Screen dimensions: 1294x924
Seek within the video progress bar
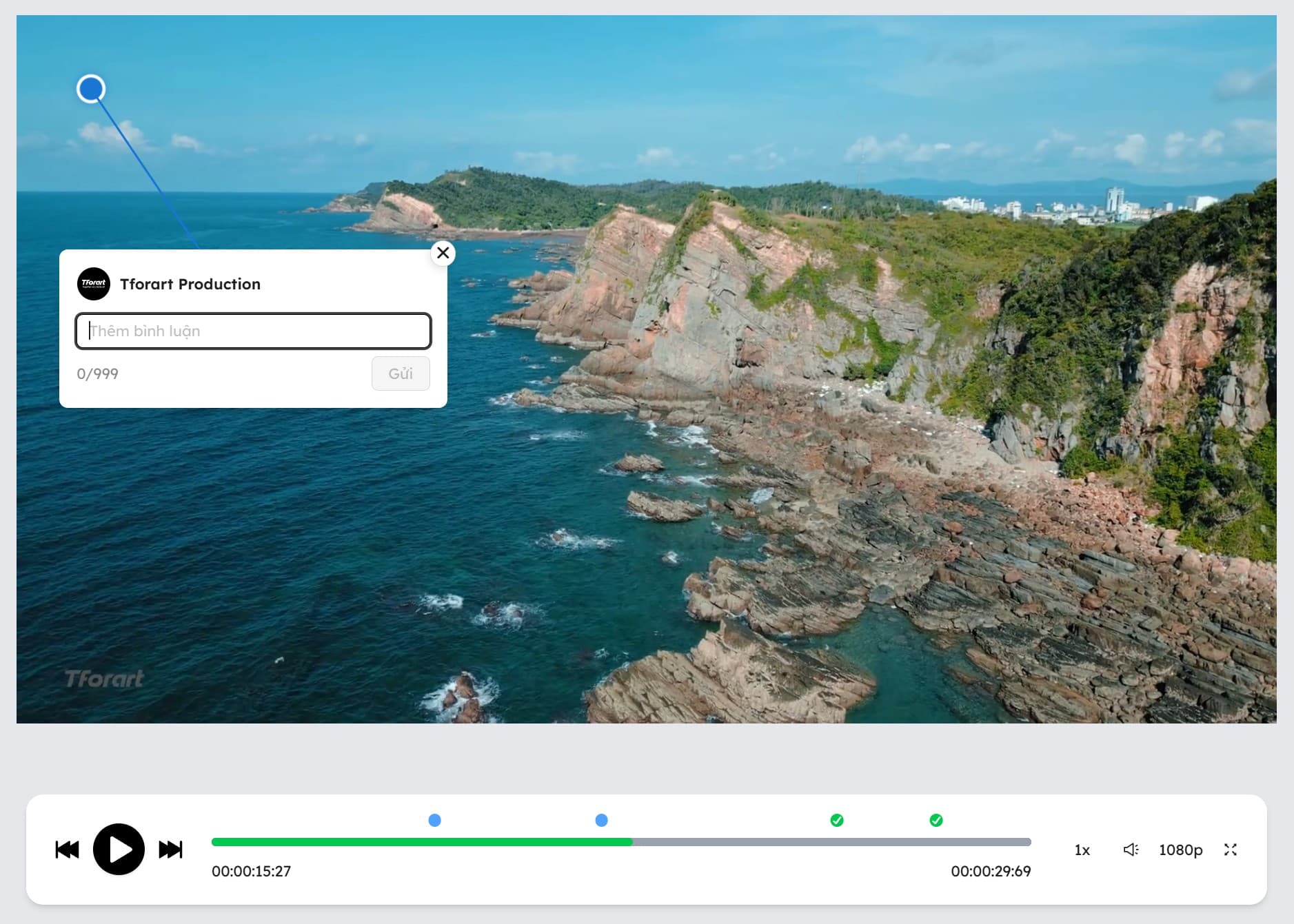[x=621, y=842]
